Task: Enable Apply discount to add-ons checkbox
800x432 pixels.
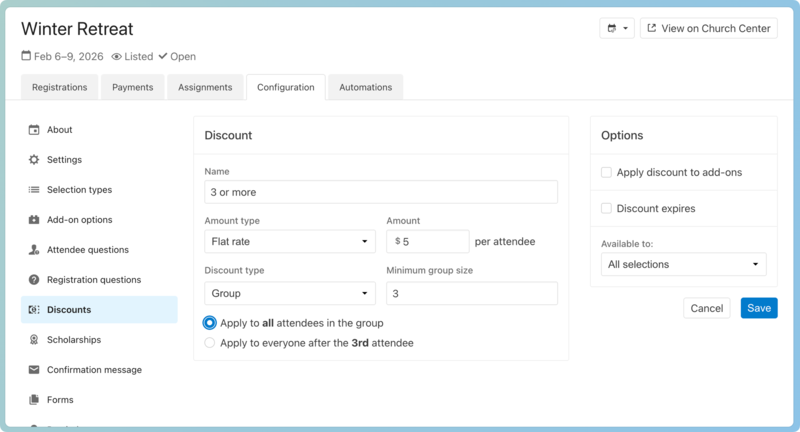Action: [x=606, y=172]
